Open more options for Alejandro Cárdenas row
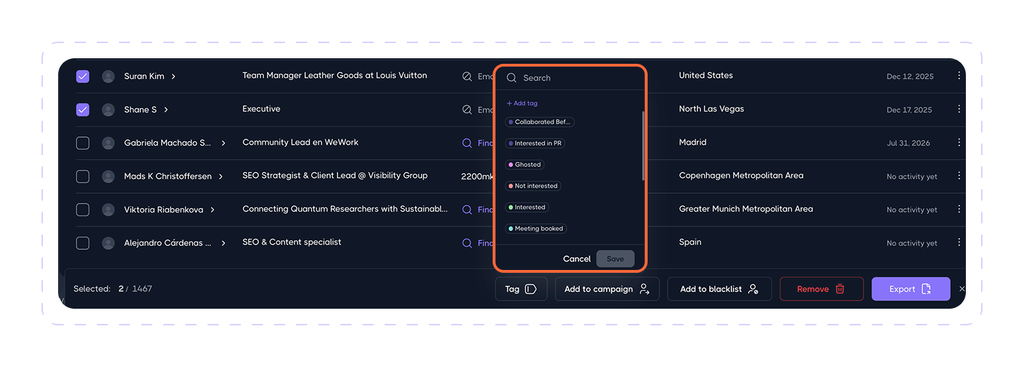Screen dimensions: 1024x367 click(959, 242)
